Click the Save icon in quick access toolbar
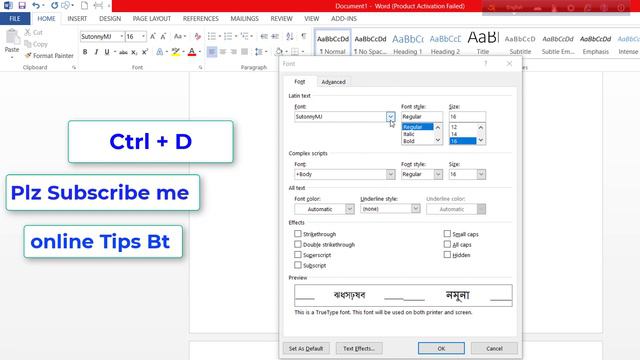This screenshot has height=360, width=640. point(22,6)
